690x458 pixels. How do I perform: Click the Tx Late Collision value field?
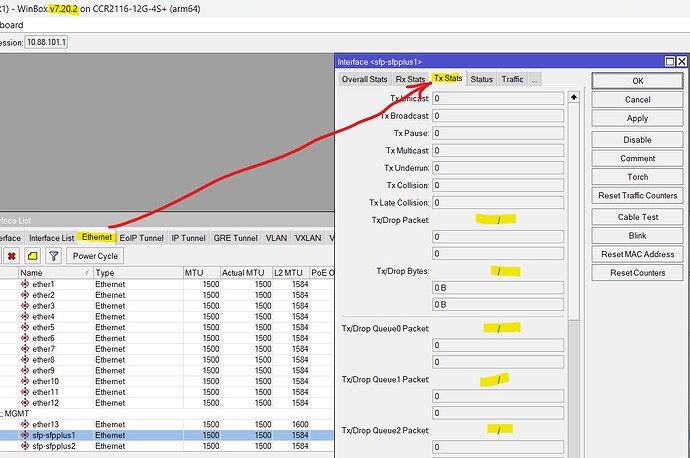498,203
